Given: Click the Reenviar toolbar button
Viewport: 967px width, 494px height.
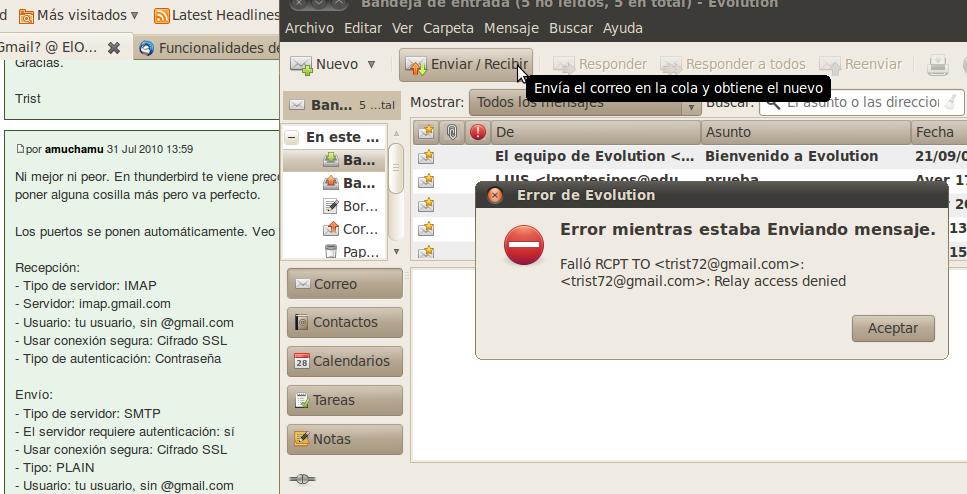Looking at the screenshot, I should pyautogui.click(x=860, y=64).
